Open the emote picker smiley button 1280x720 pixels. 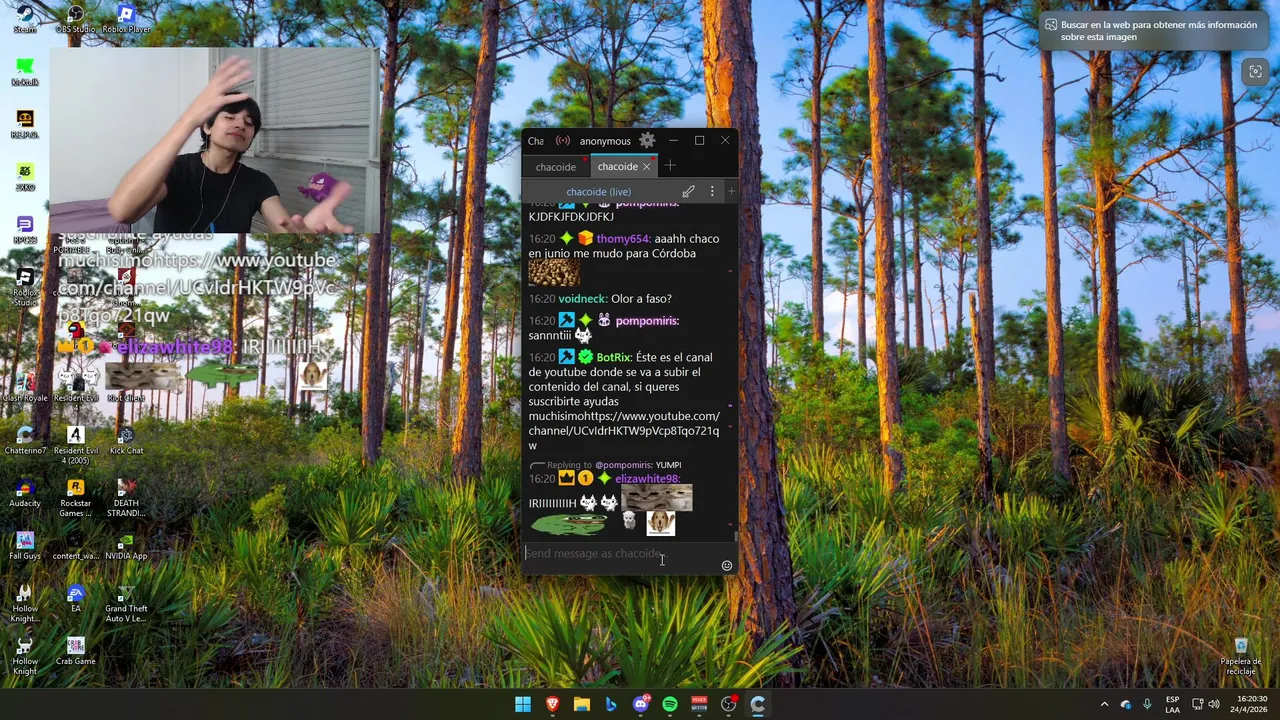click(727, 565)
